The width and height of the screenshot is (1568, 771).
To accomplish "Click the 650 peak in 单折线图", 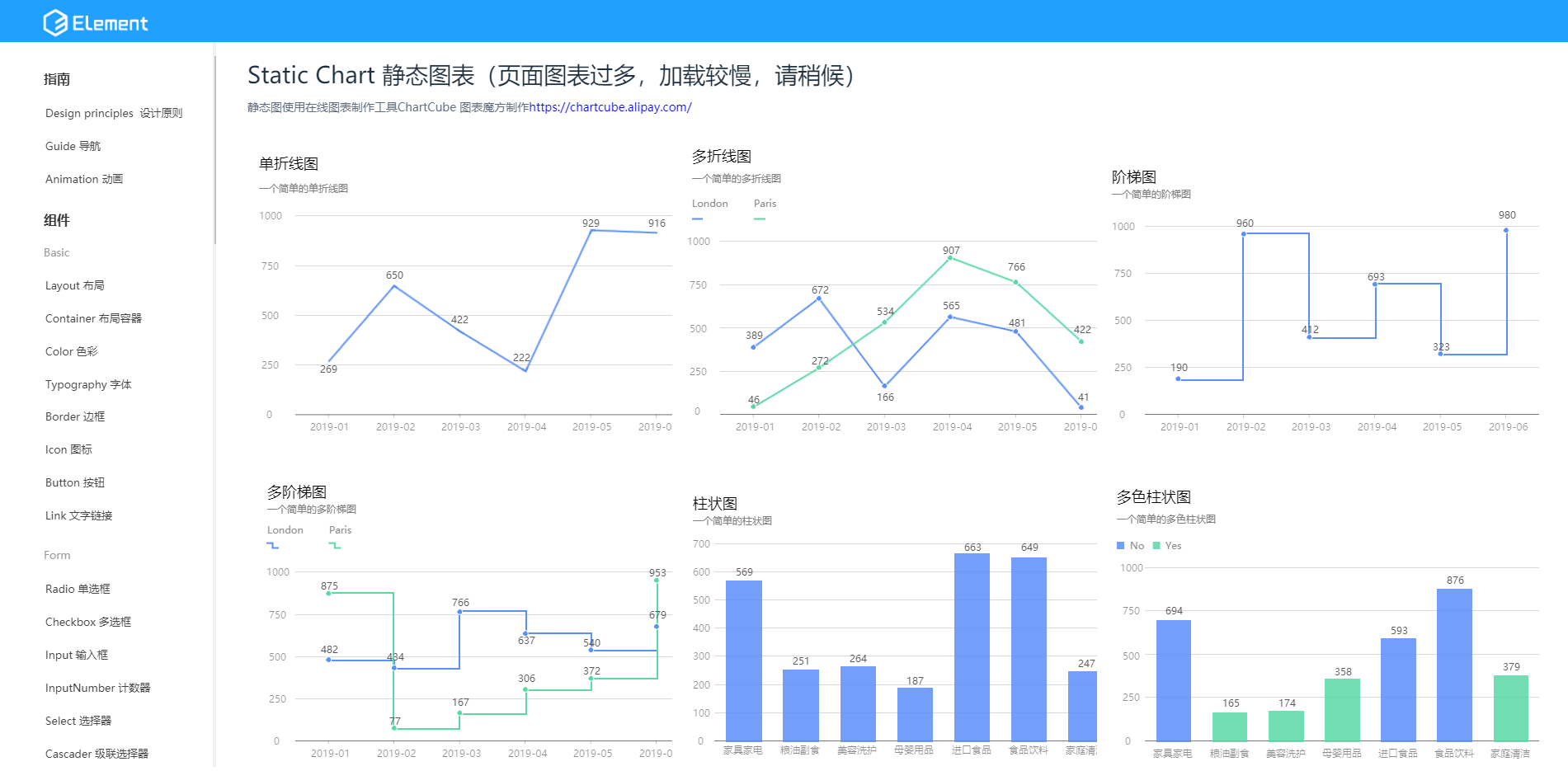I will 394,285.
